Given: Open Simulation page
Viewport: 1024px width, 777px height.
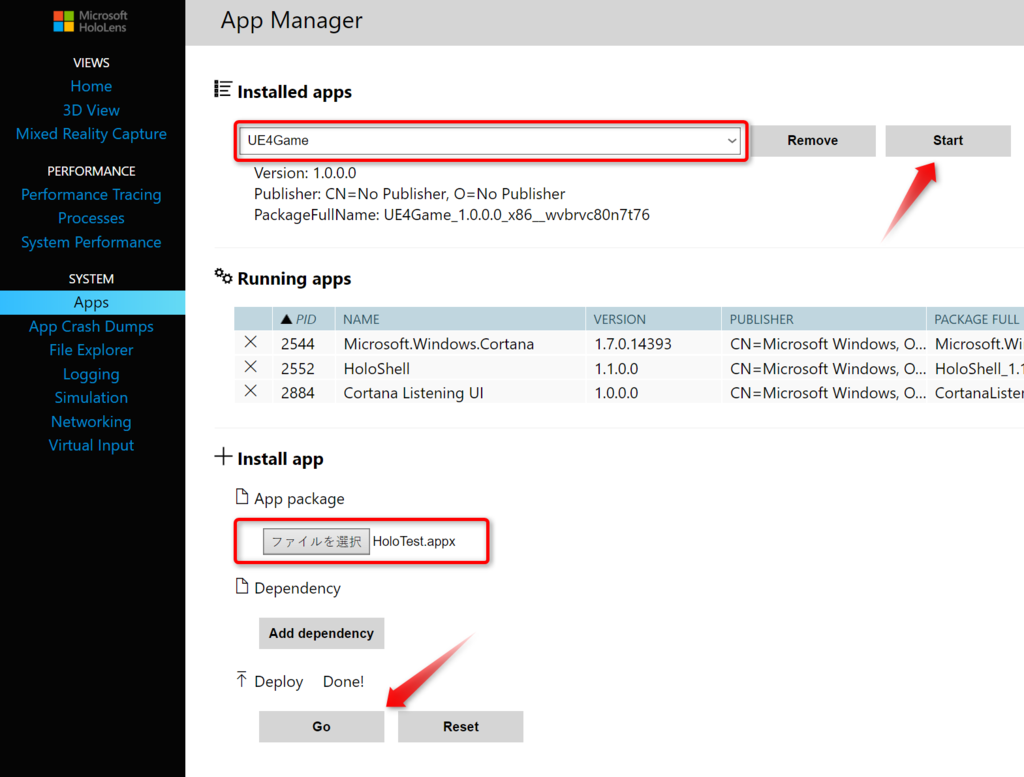Looking at the screenshot, I should point(91,398).
